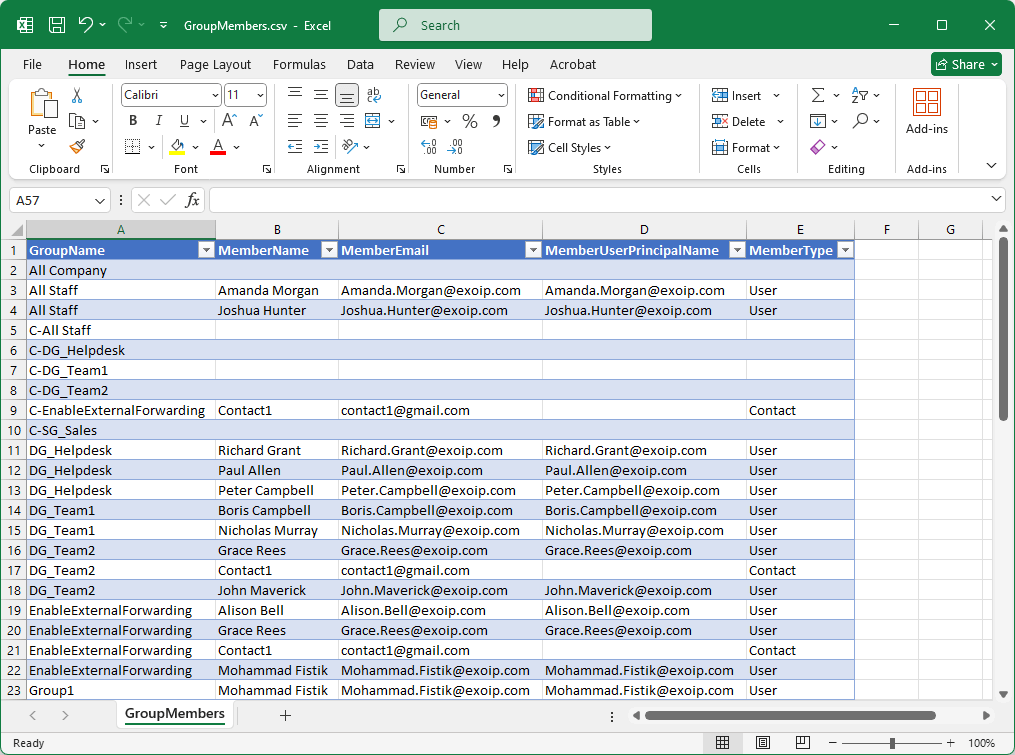The image size is (1015, 755).
Task: Open Conditional Formatting menu
Action: [x=606, y=95]
